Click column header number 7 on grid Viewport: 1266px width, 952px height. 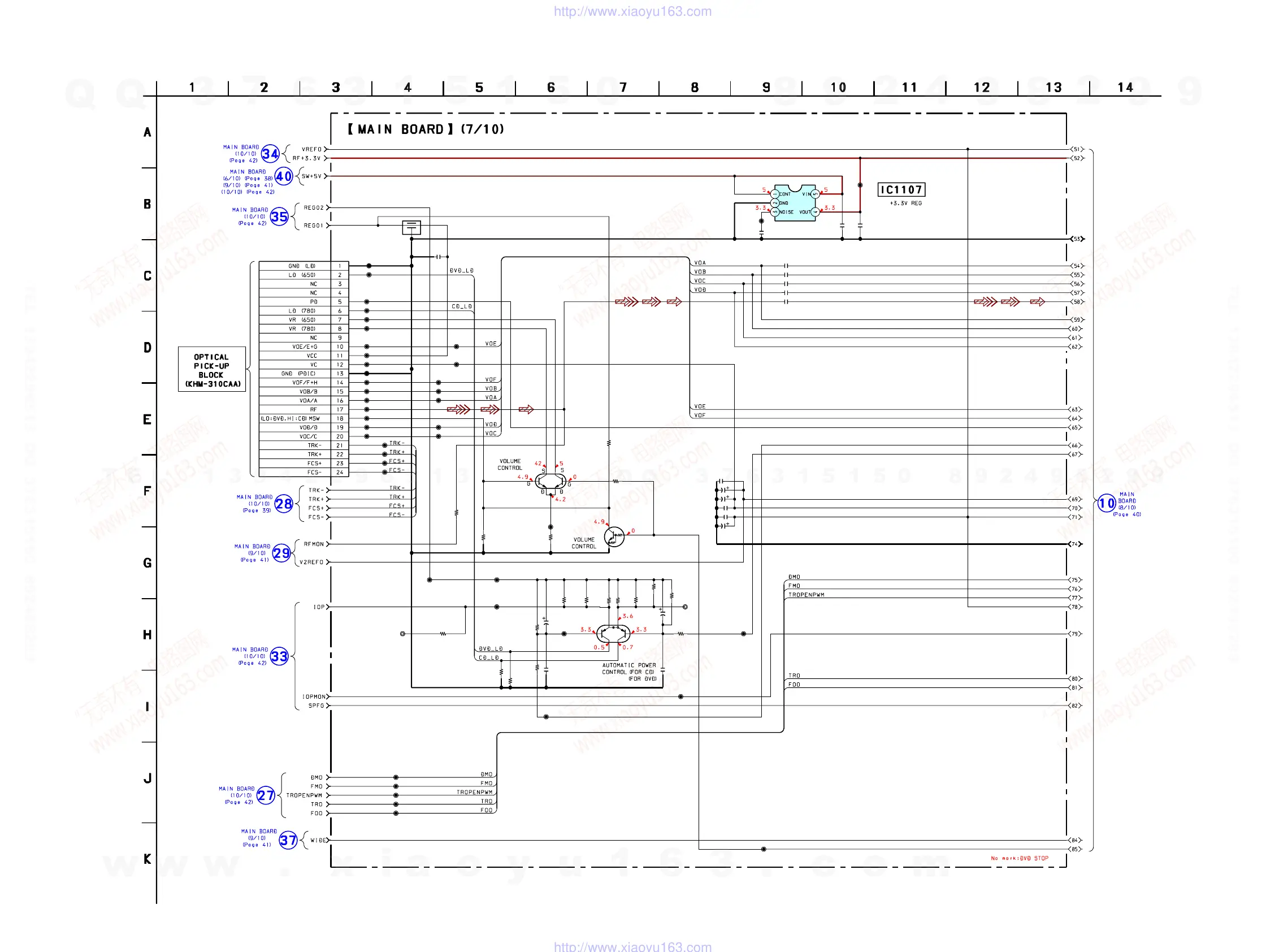[x=623, y=88]
